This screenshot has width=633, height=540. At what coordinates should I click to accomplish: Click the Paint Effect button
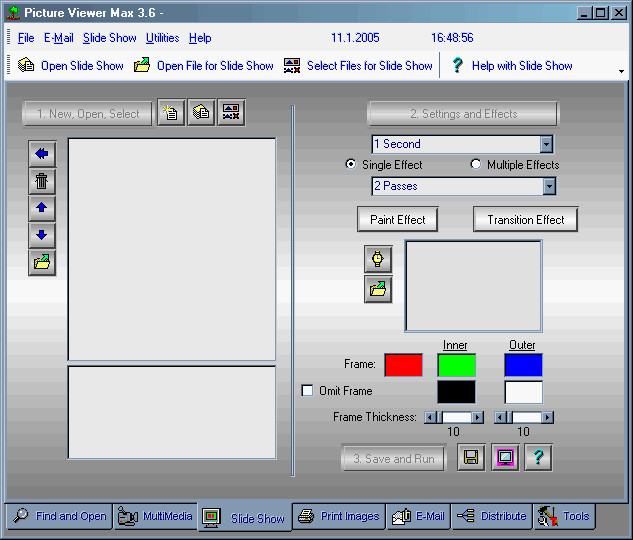398,220
